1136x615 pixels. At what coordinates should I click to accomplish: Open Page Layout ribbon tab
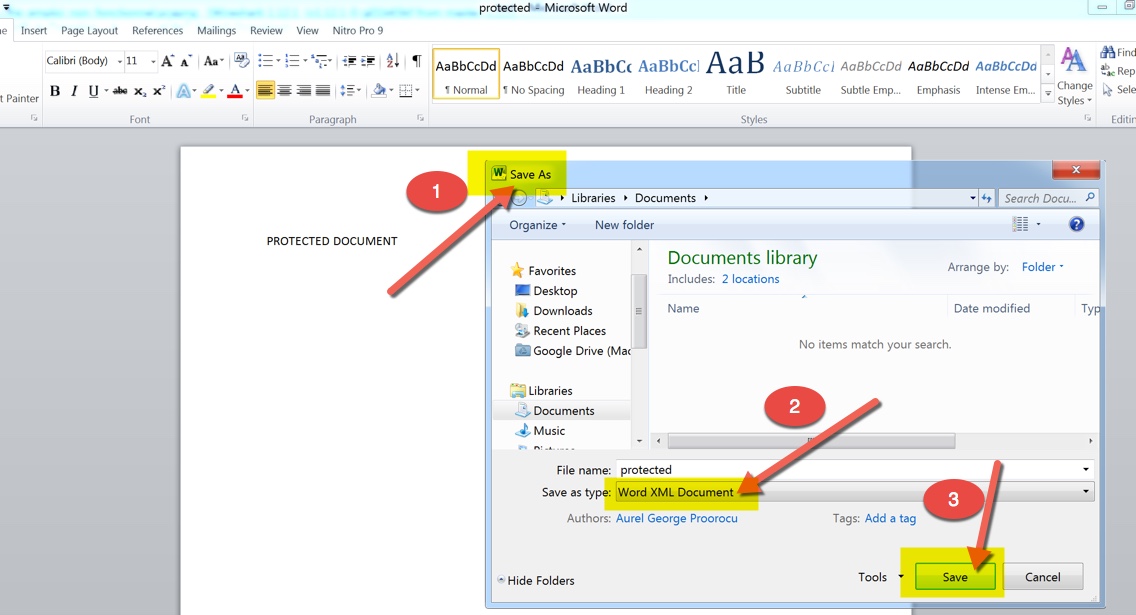[89, 30]
